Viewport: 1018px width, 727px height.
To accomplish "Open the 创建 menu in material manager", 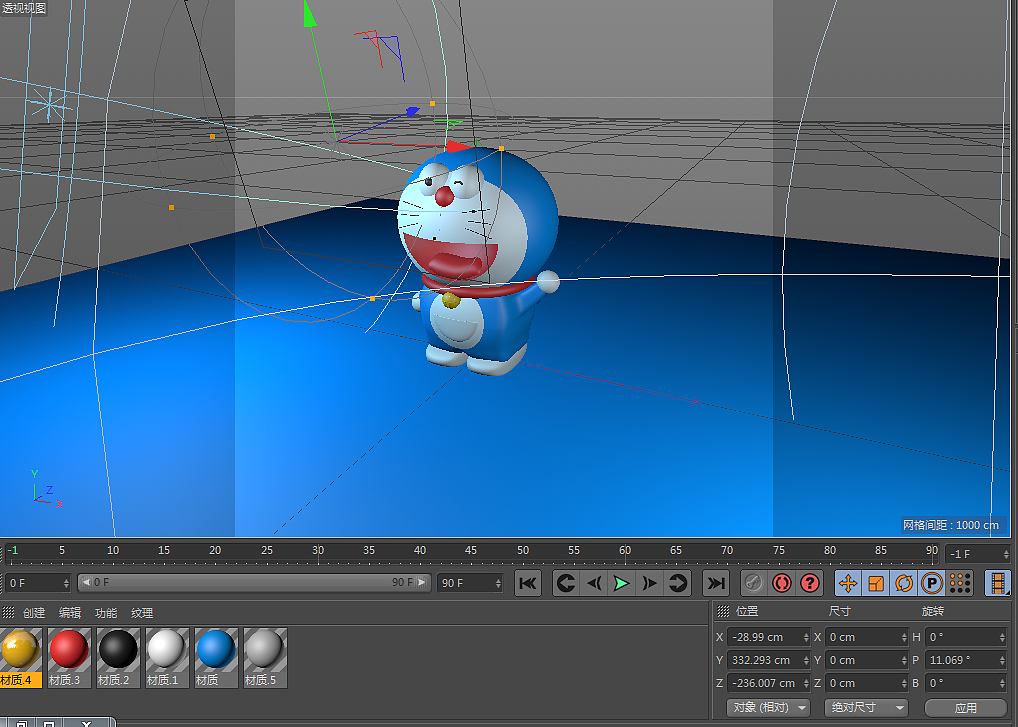I will (34, 613).
